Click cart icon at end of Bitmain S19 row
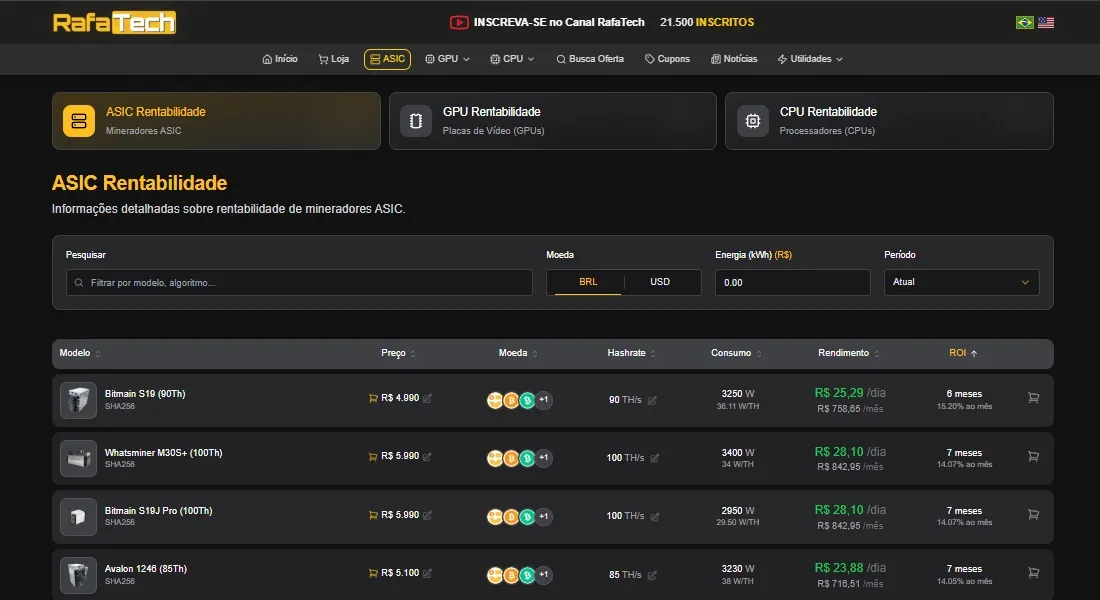The image size is (1100, 600). 1033,397
